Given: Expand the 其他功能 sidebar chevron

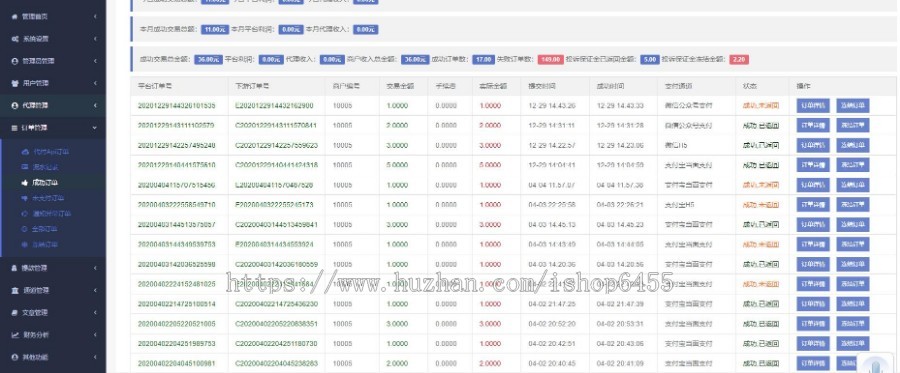Looking at the screenshot, I should coord(95,357).
